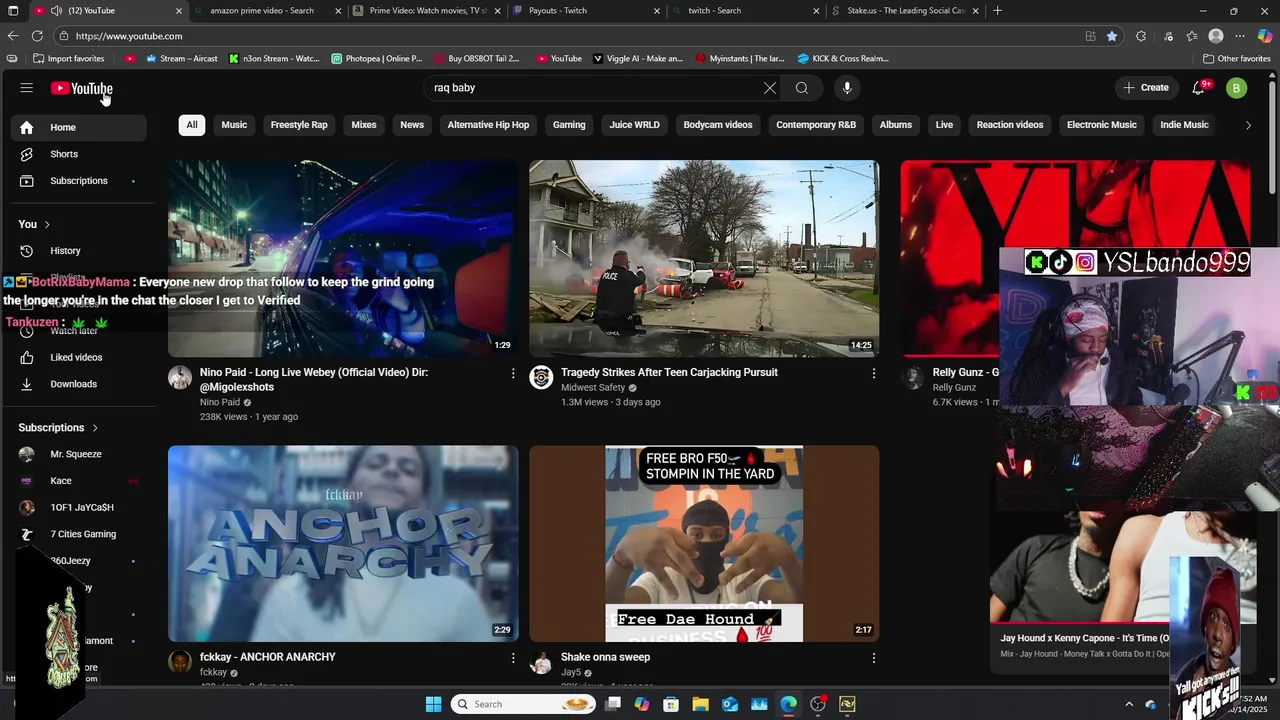Open Kace subscription in sidebar
The width and height of the screenshot is (1280, 720).
pos(78,481)
